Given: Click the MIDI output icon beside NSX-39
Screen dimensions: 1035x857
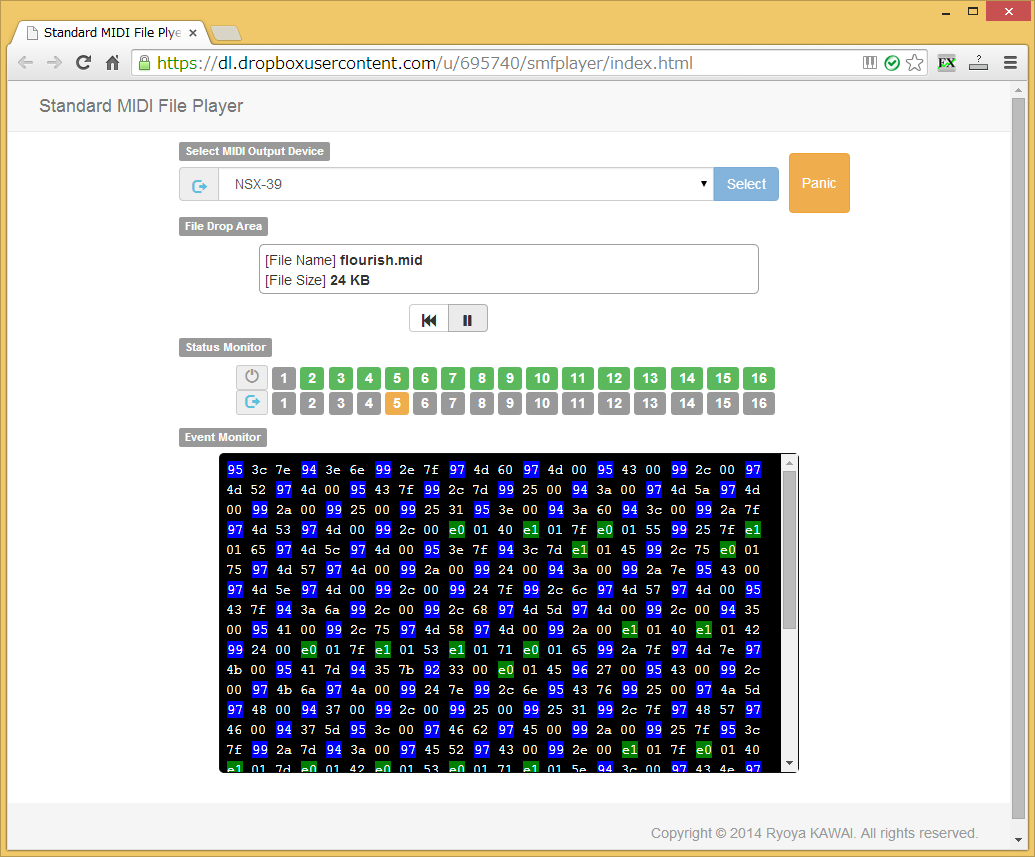Looking at the screenshot, I should click(x=199, y=184).
